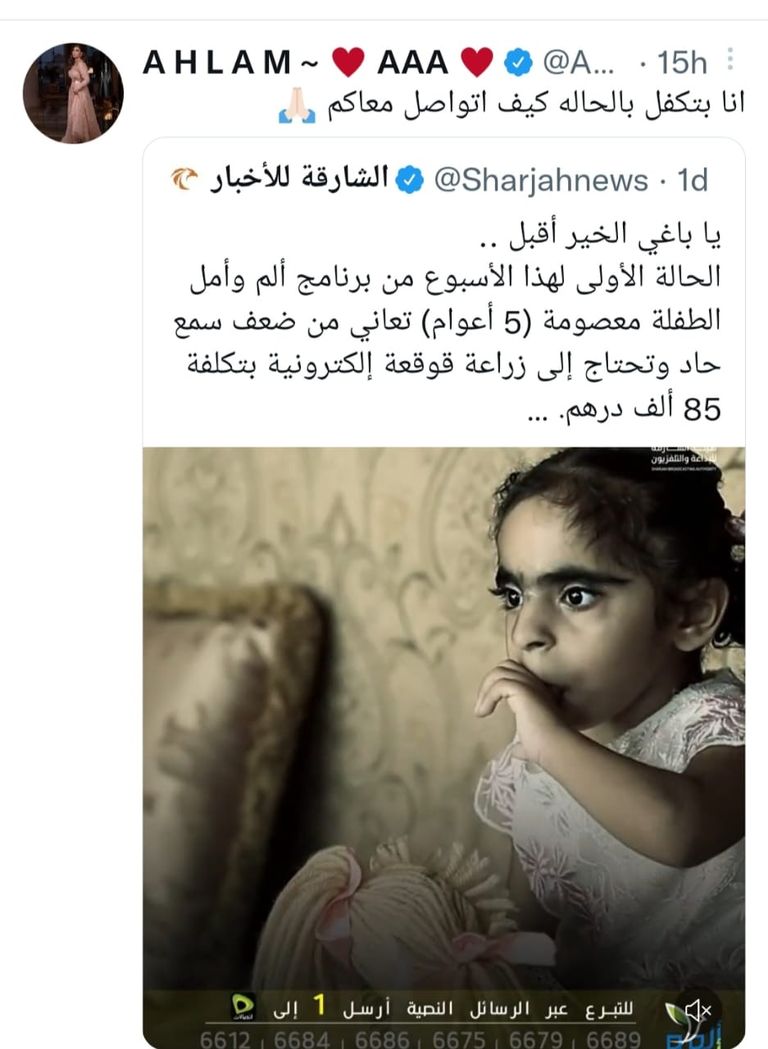Click the Etisalat logo in video banner

(243, 1007)
